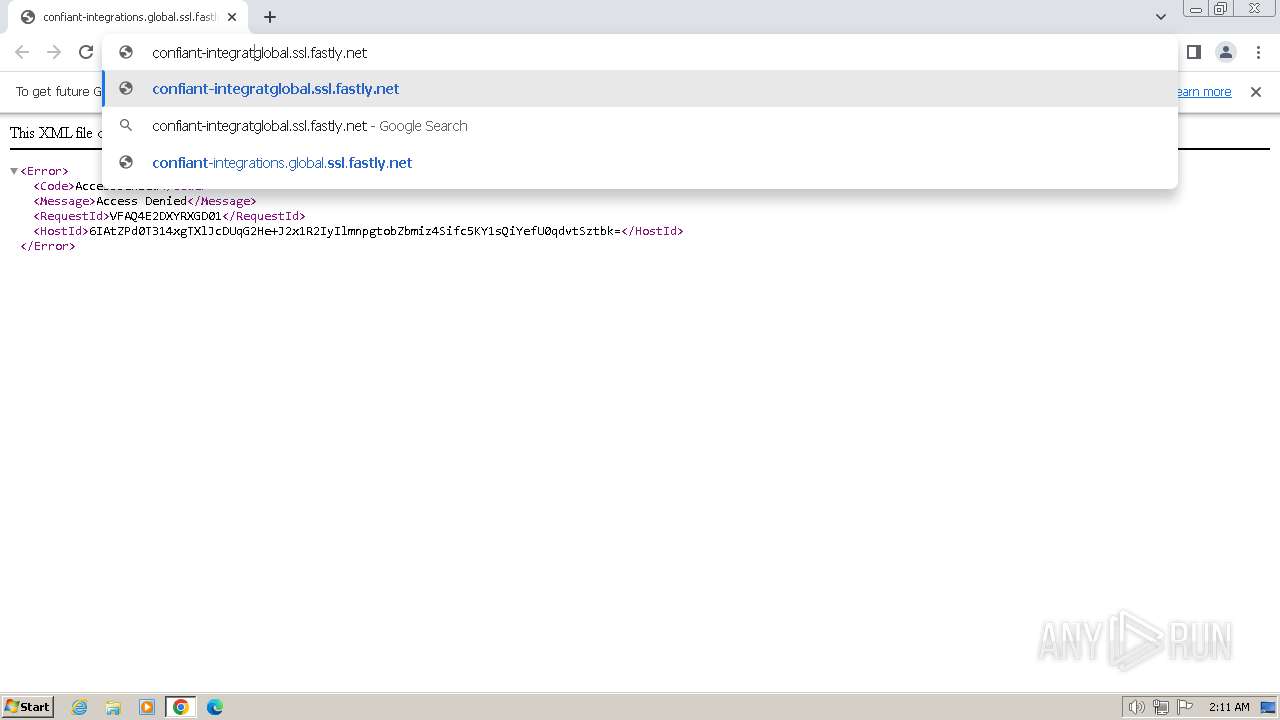Viewport: 1280px width, 720px height.
Task: Choose the Google Search suggestion row
Action: 640,126
